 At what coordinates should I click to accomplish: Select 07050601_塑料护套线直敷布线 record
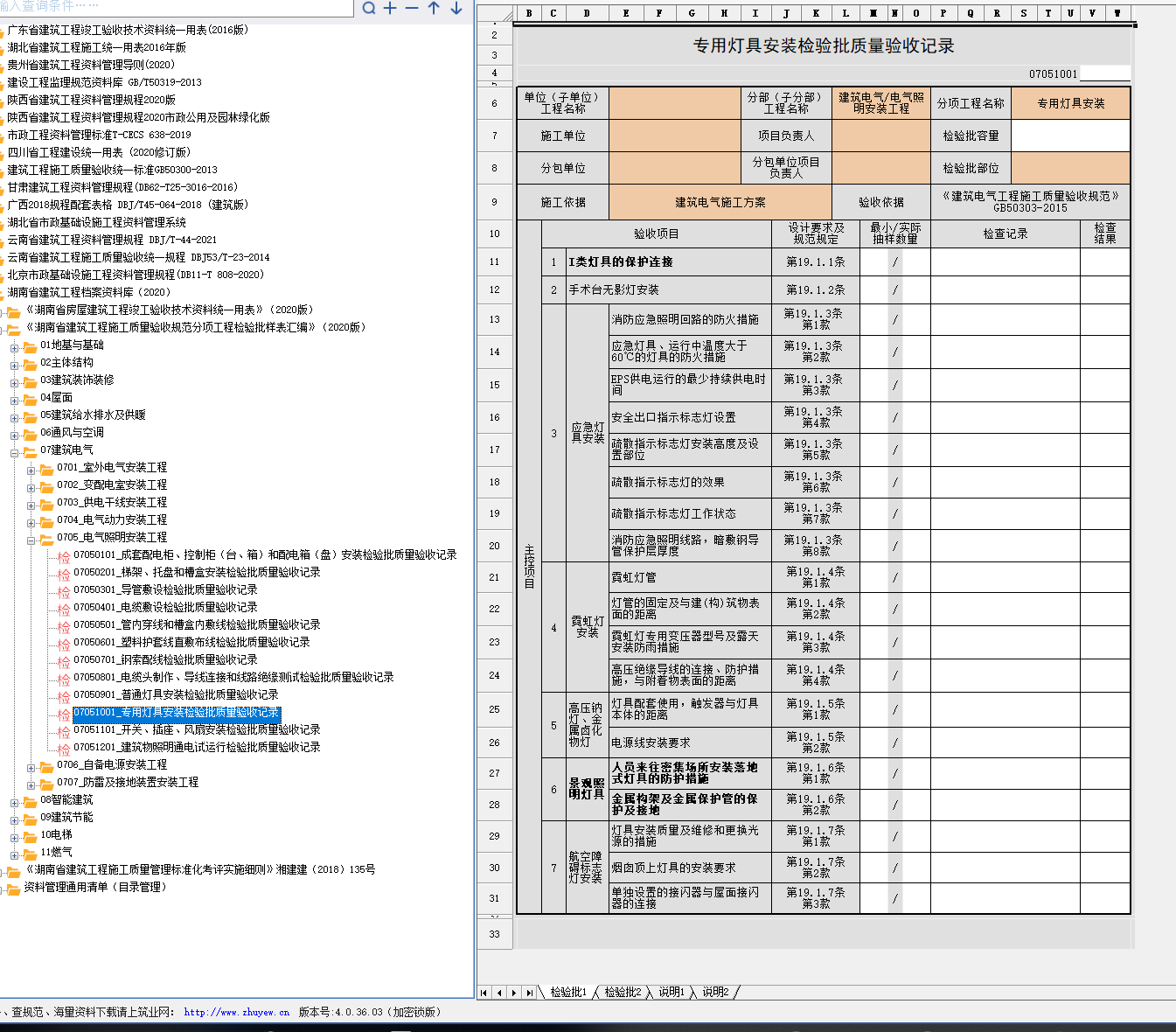point(191,642)
